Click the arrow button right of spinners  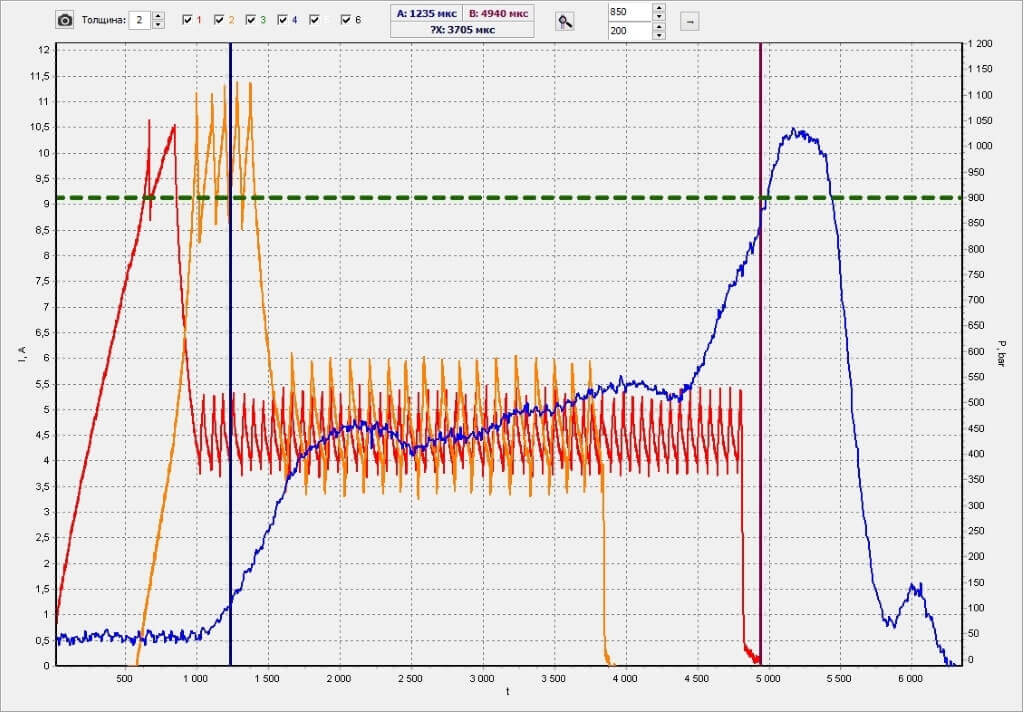click(x=688, y=21)
